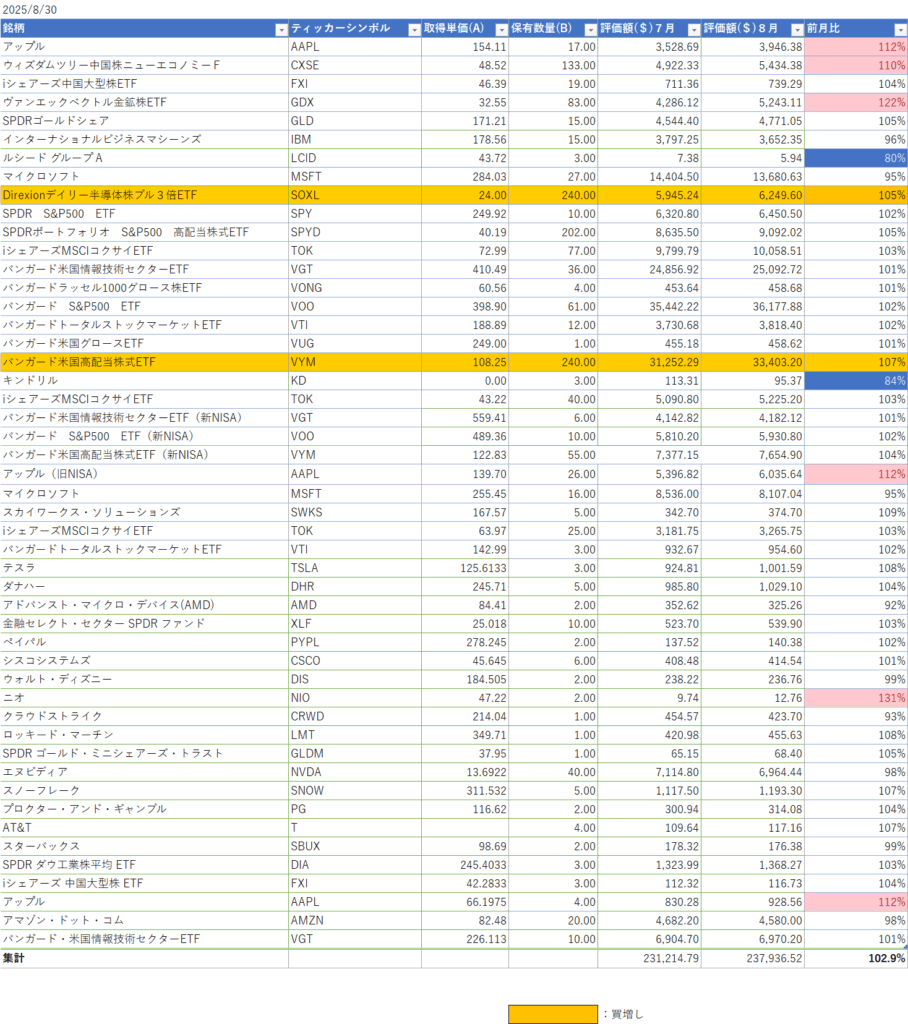Click the Direxionデイリー半導体株ブル3倍ETF name cell

click(x=144, y=195)
